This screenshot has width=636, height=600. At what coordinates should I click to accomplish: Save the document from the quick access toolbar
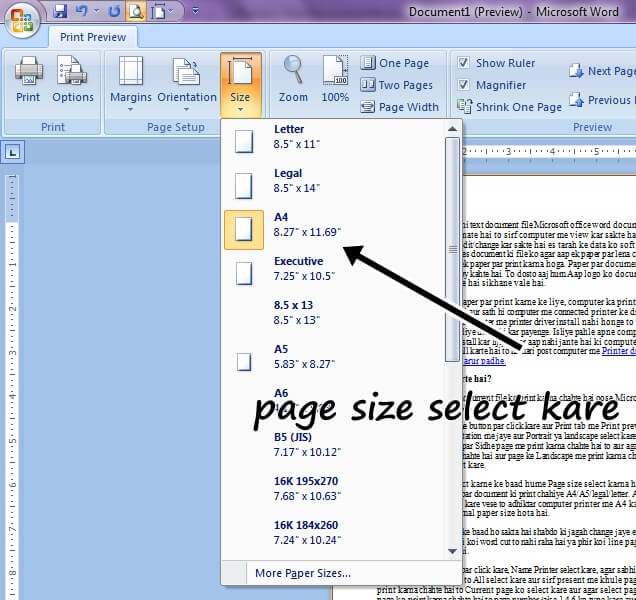[x=60, y=11]
